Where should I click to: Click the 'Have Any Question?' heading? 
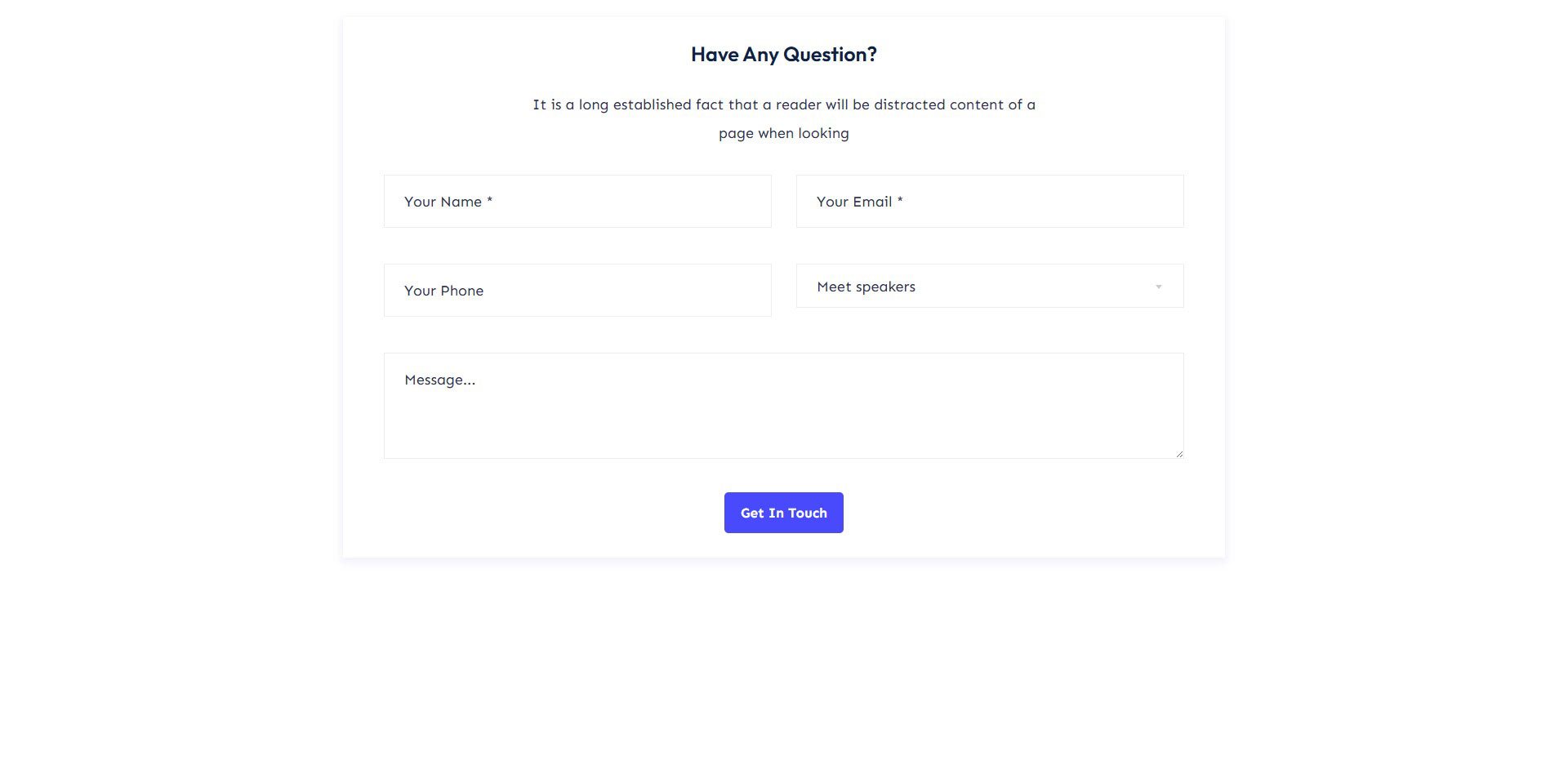coord(784,54)
